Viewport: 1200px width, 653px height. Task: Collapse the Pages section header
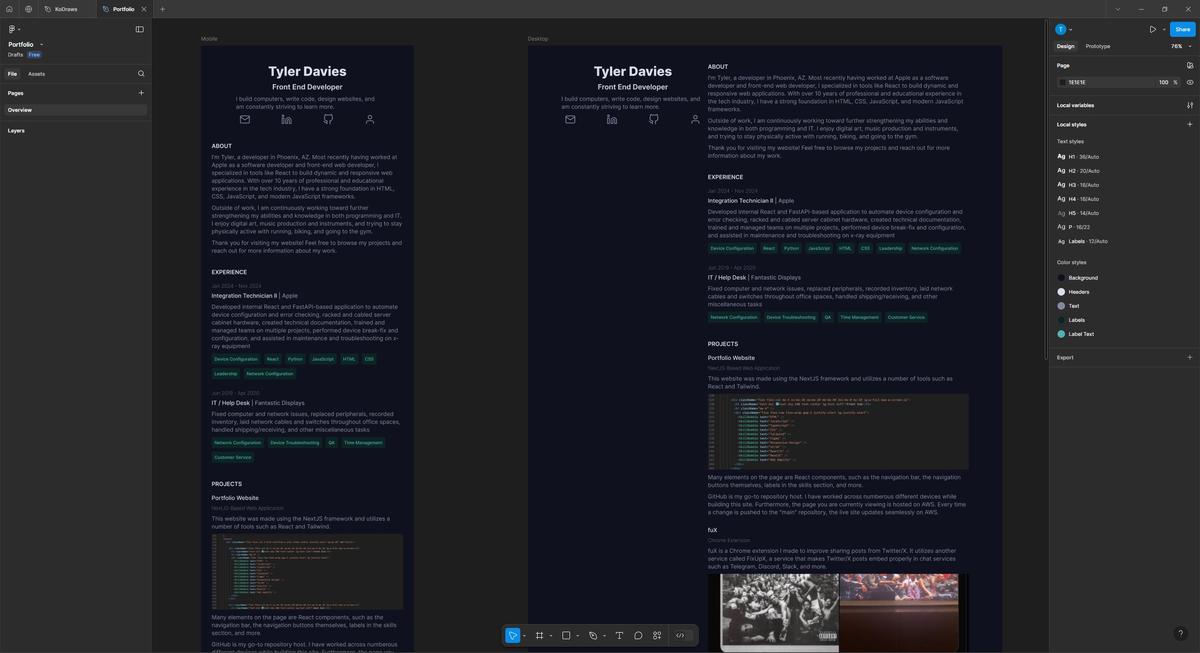click(x=15, y=93)
